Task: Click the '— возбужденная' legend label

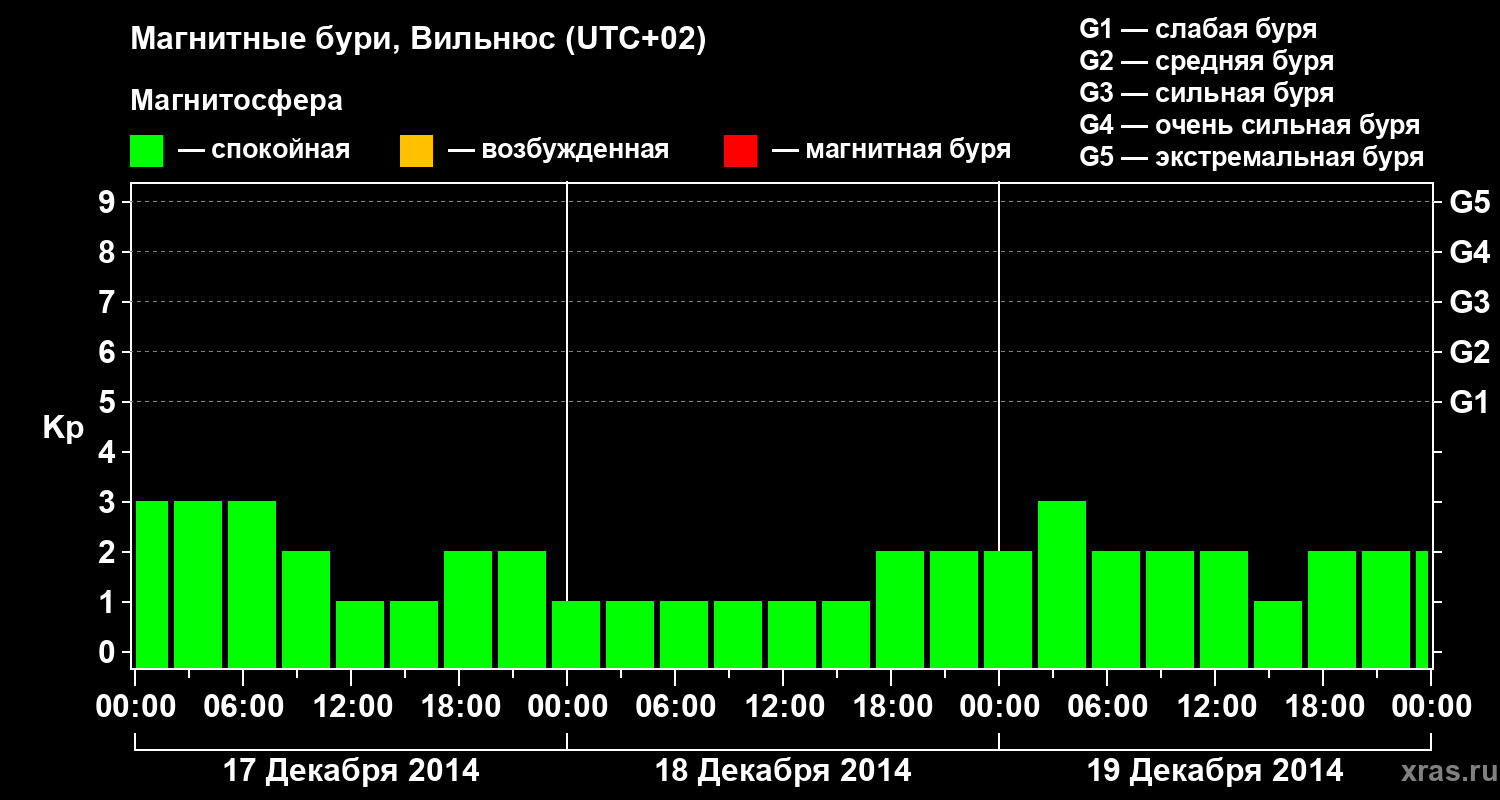Action: tap(559, 150)
